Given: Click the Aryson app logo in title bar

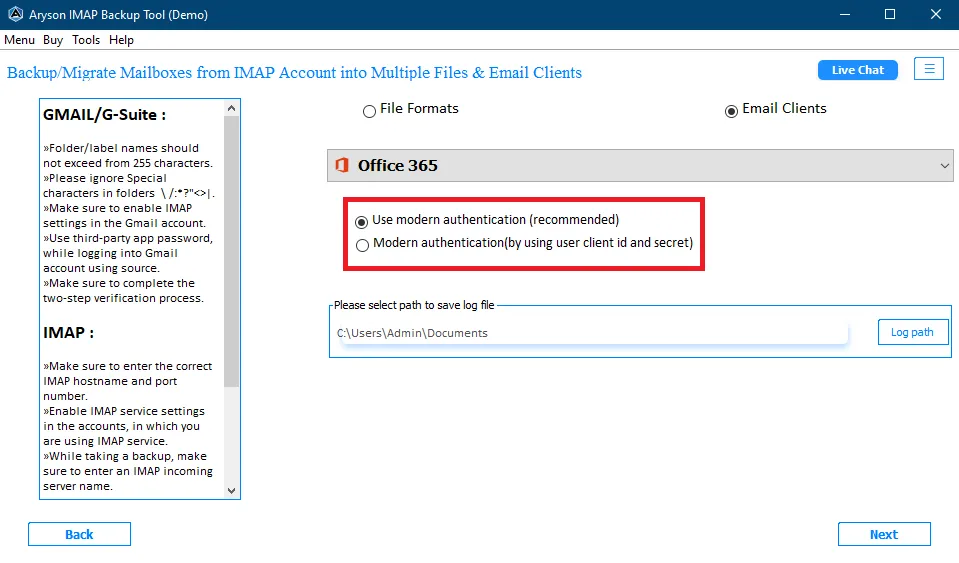Looking at the screenshot, I should (15, 14).
